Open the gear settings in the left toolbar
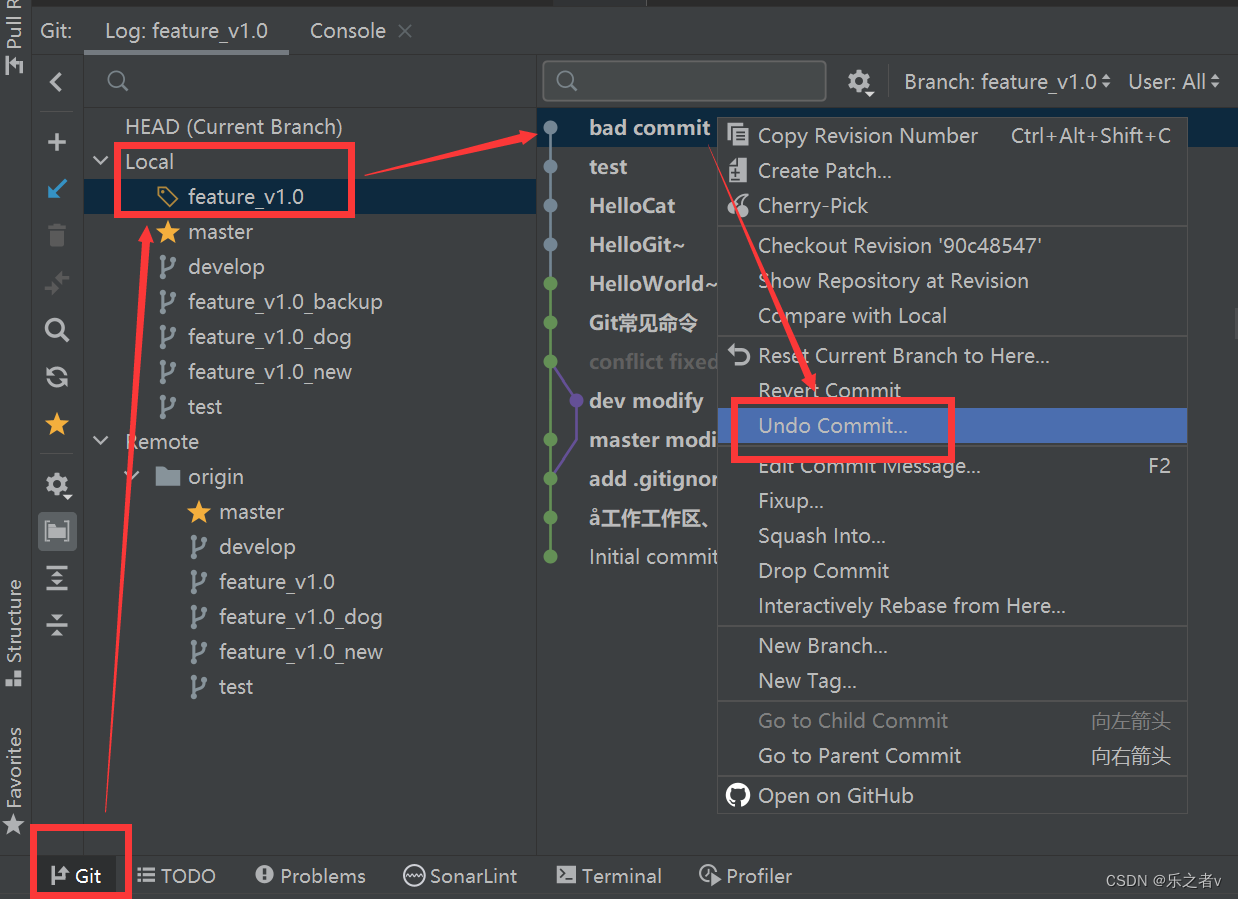Screen dimensions: 1238x899 [x=58, y=485]
